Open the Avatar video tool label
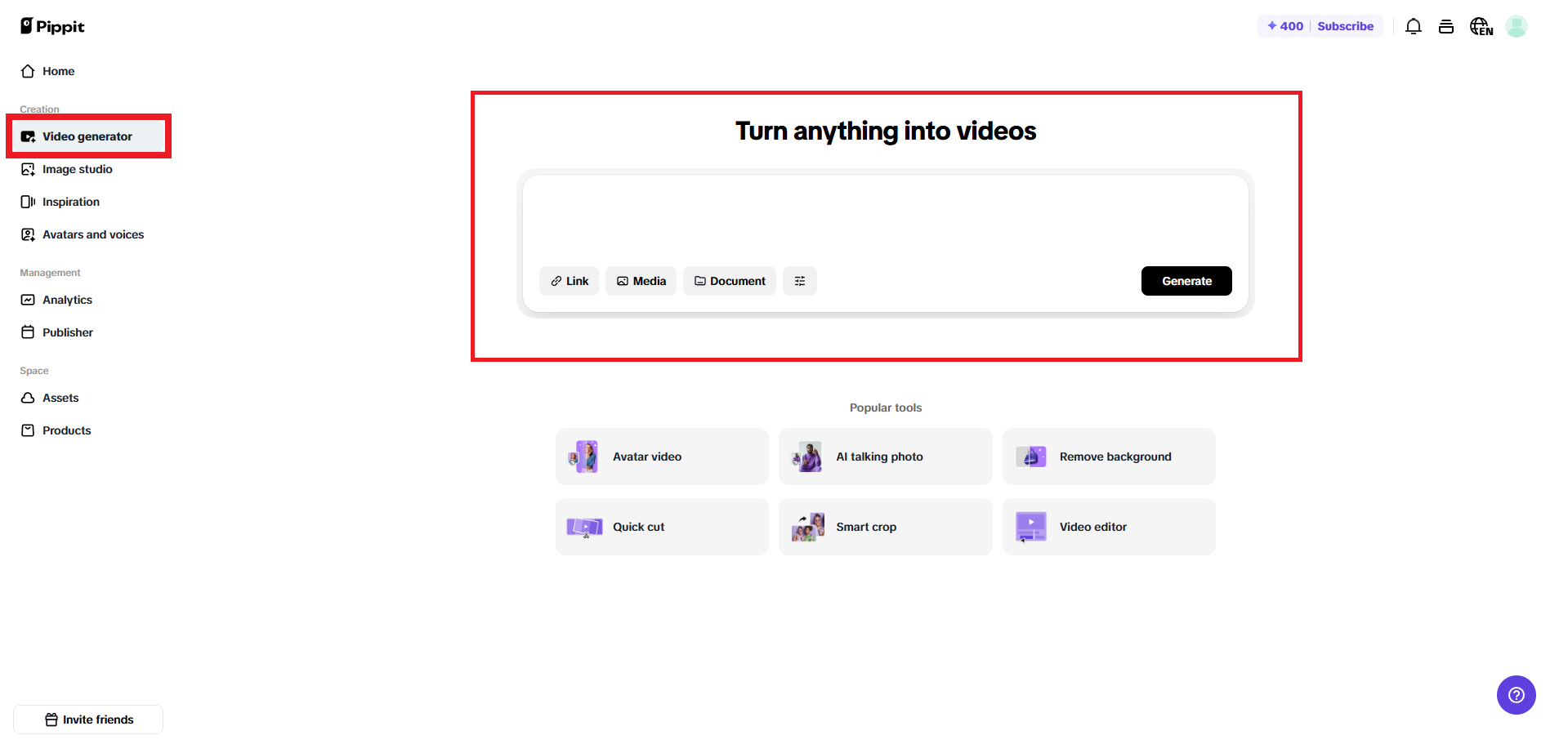The width and height of the screenshot is (1568, 744). (647, 457)
